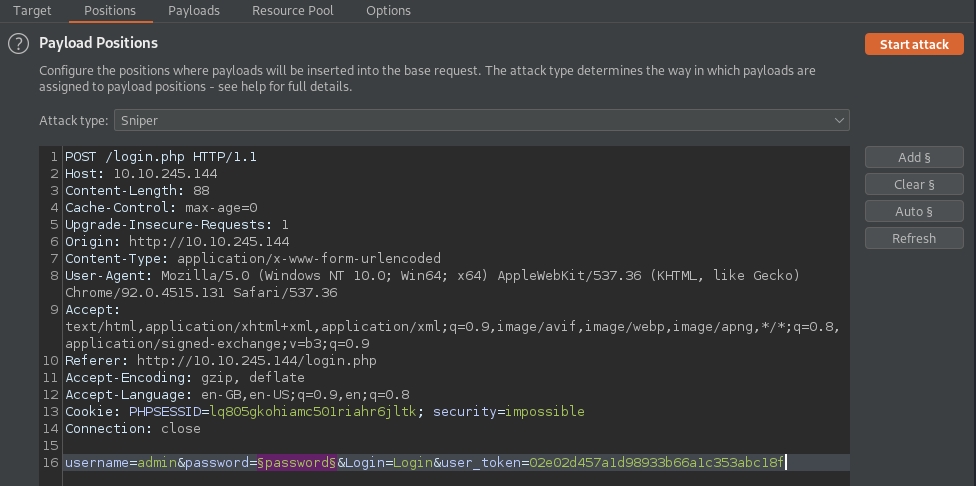Click the Referer header URL
This screenshot has height=486, width=976.
[256, 360]
